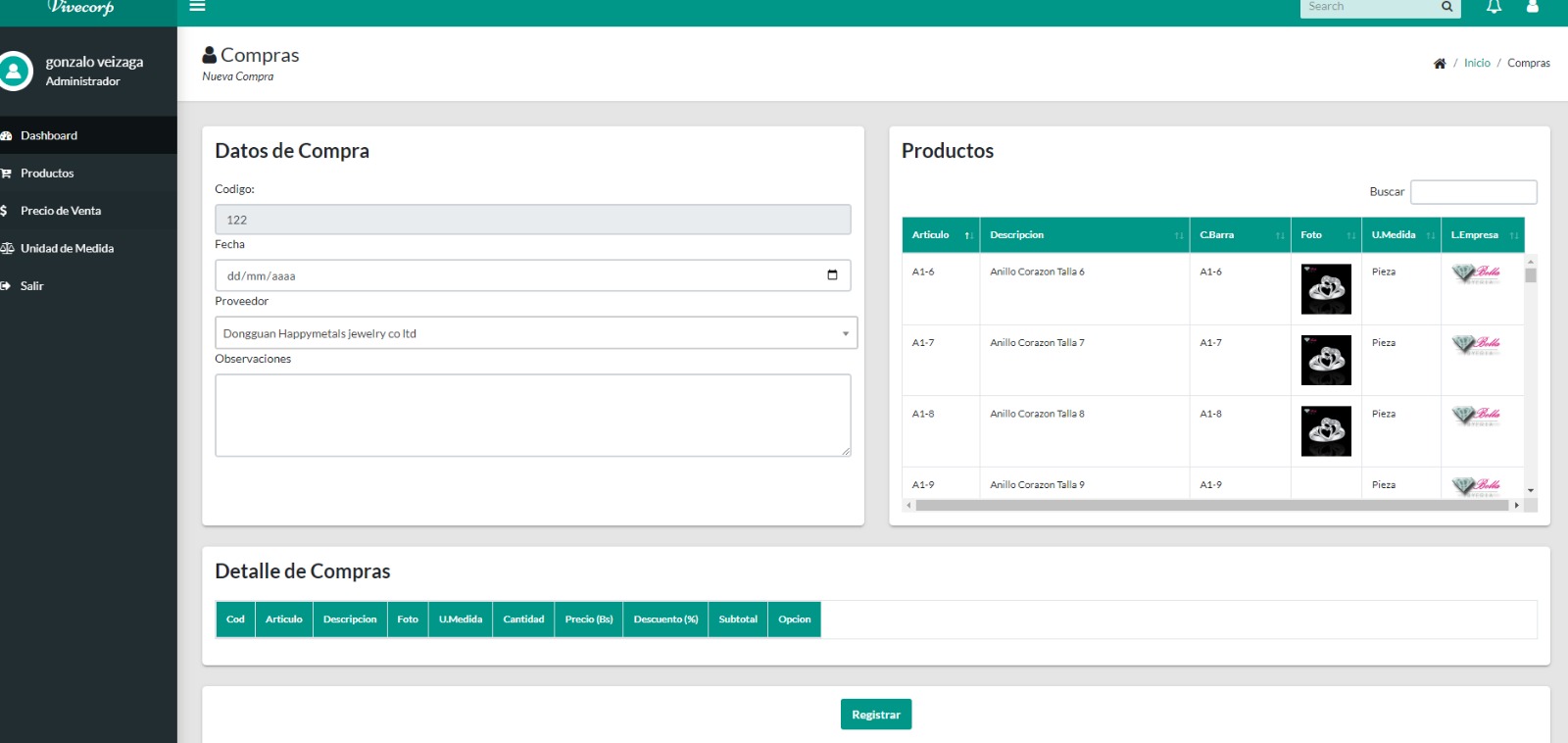Click the search magnifier icon
The height and width of the screenshot is (743, 1568).
tap(1446, 7)
